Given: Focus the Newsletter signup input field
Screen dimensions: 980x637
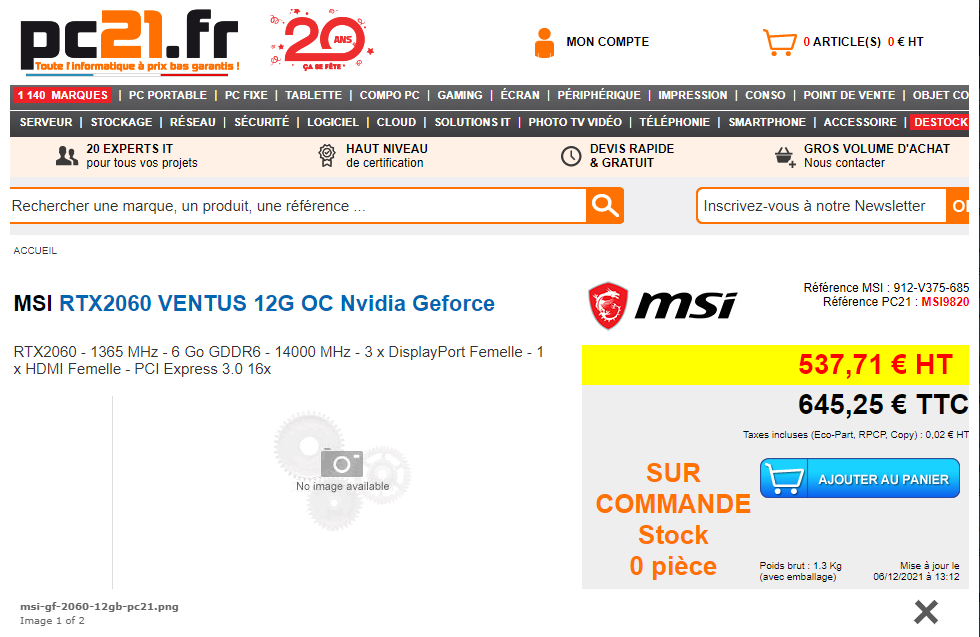Looking at the screenshot, I should click(821, 206).
